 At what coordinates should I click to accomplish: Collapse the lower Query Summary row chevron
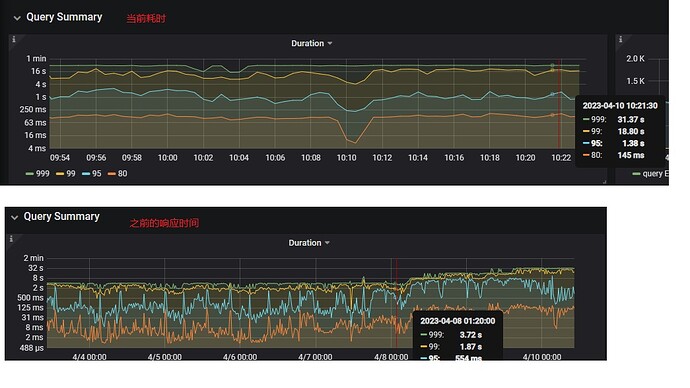(14, 218)
